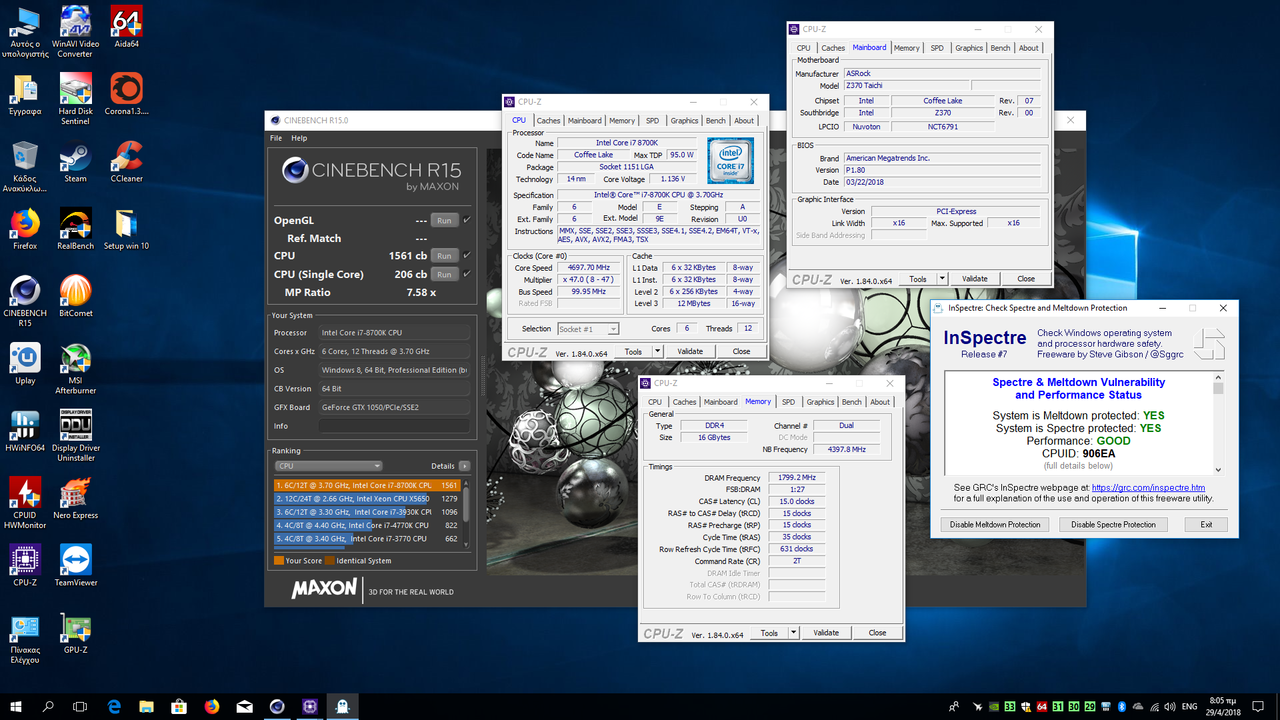Open Bluetooth tray icon
This screenshot has height=720, width=1280.
tap(1121, 706)
